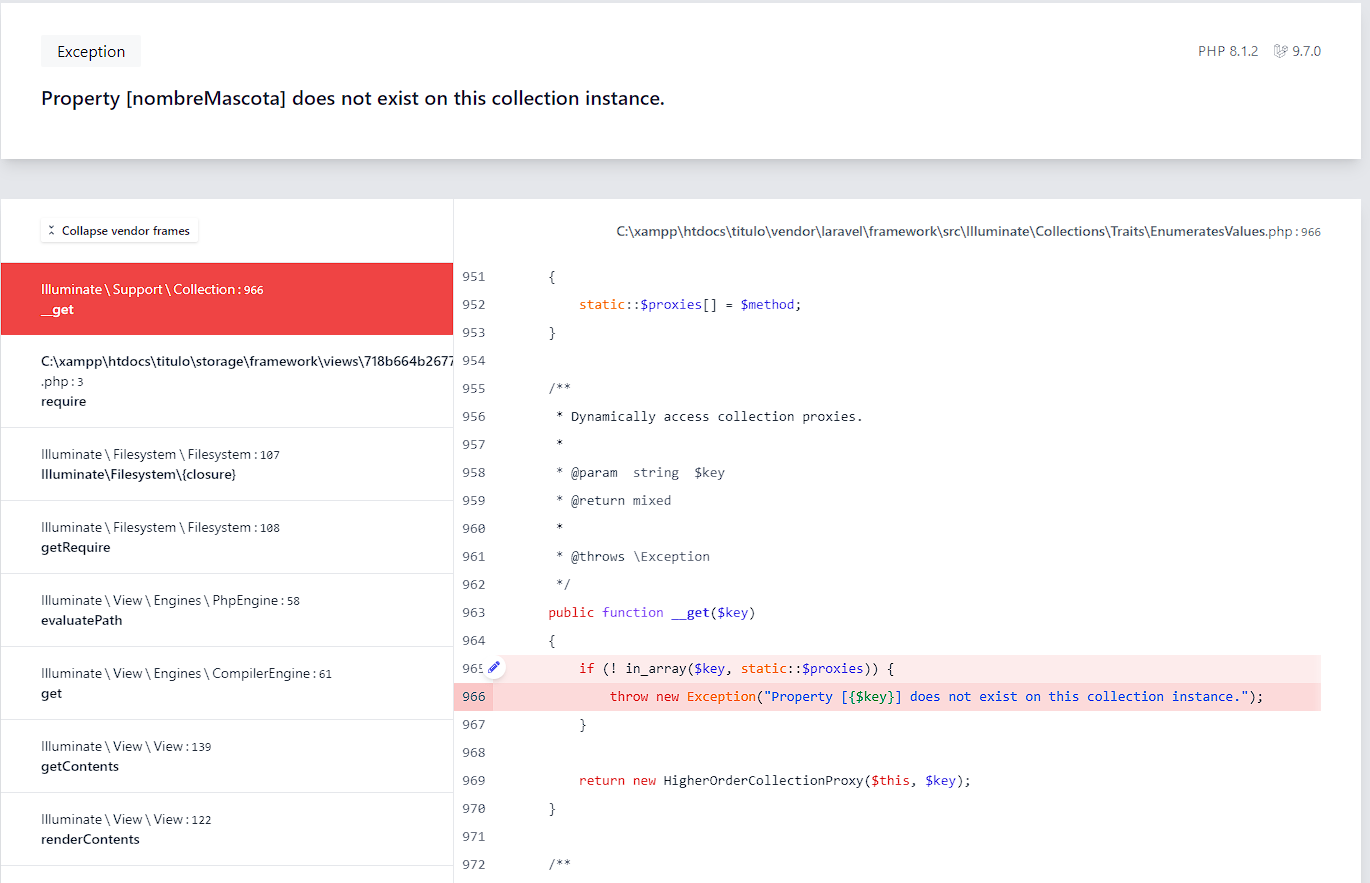Viewport: 1370px width, 883px height.
Task: Select the Filesystem:108 getRequire frame
Action: click(x=227, y=537)
